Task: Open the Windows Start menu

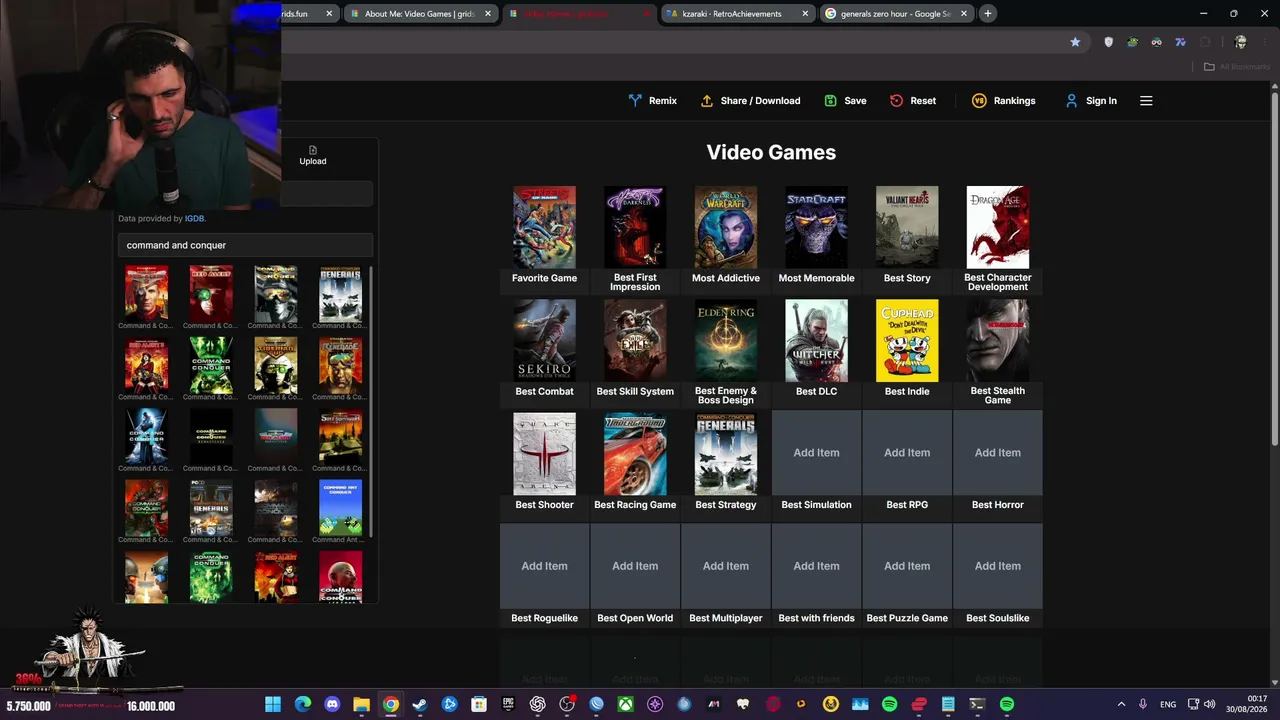Action: 273,705
